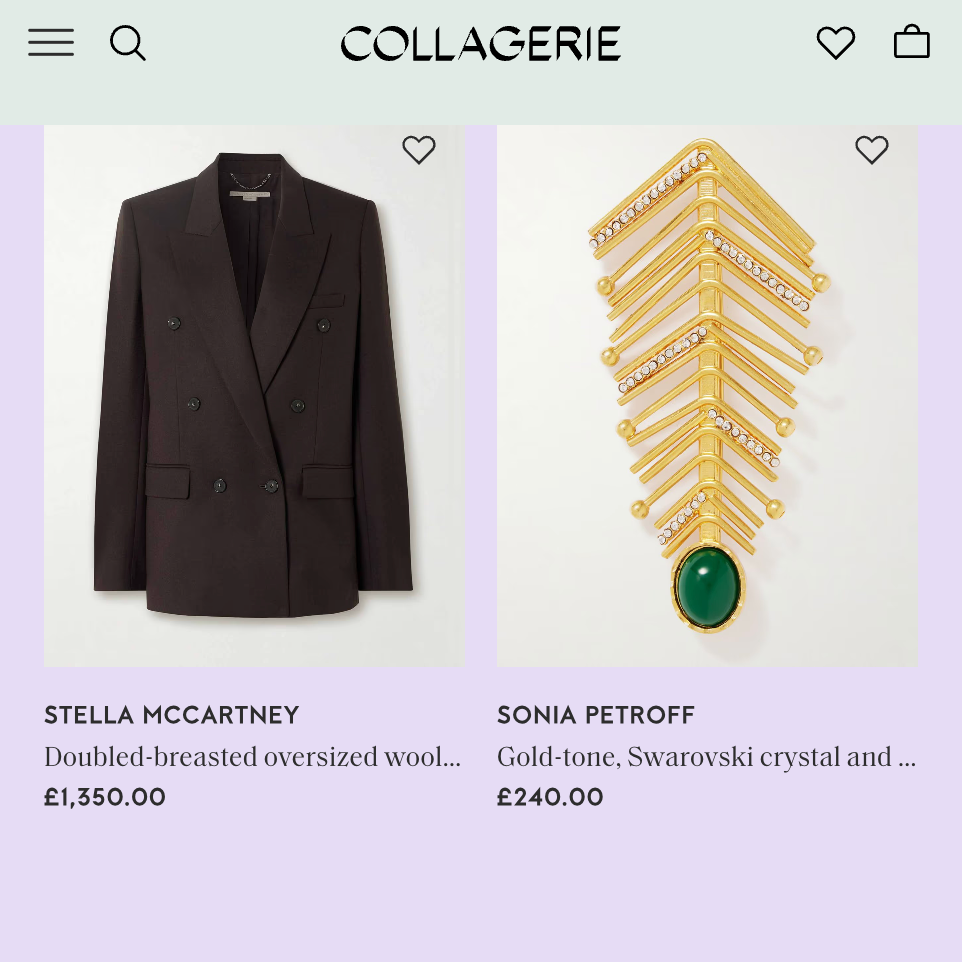Viewport: 962px width, 962px height.
Task: Click the Stella McCartney brand name
Action: (x=172, y=715)
